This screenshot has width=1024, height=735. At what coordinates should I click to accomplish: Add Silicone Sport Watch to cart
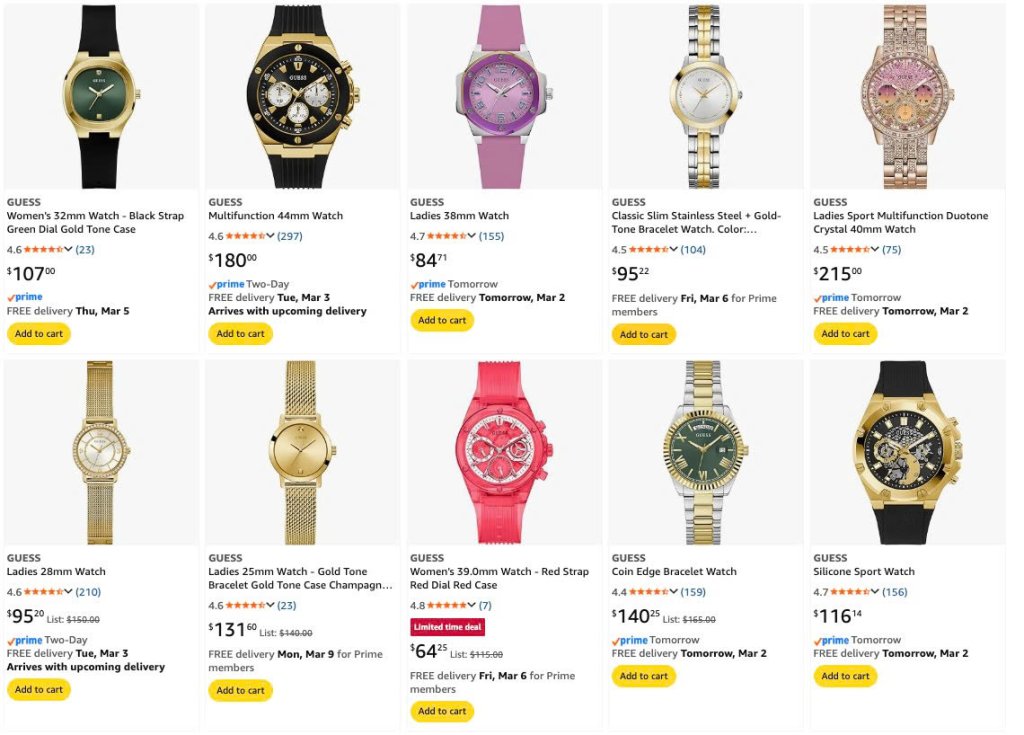tap(845, 676)
